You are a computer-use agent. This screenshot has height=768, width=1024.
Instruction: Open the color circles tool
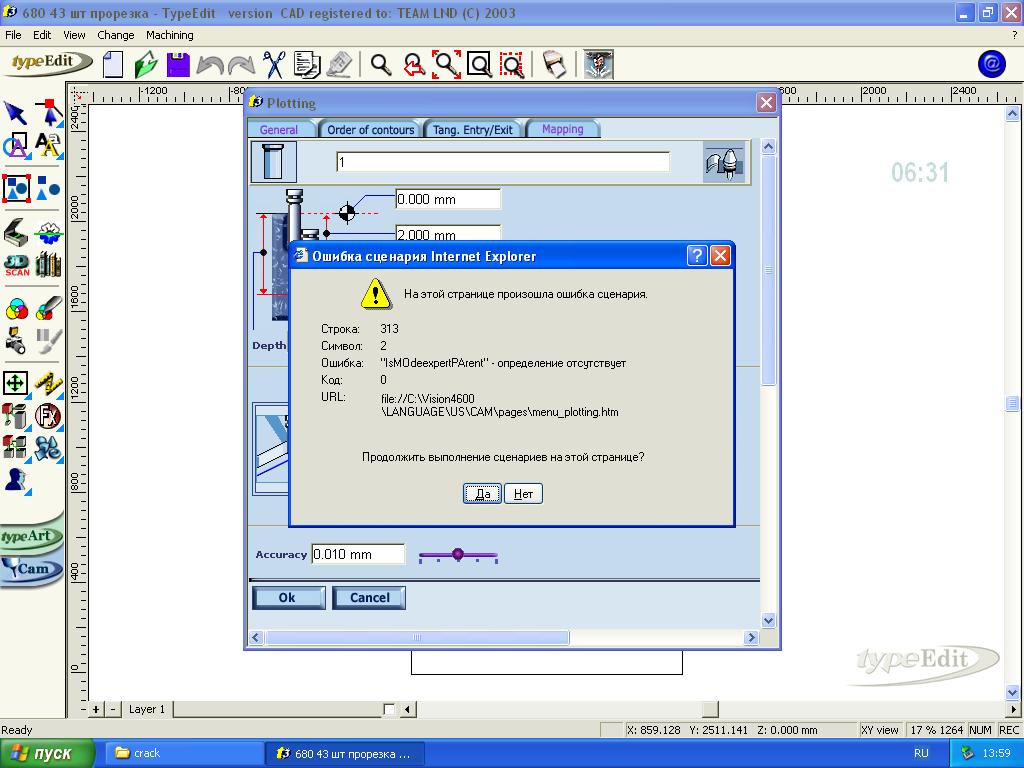pyautogui.click(x=16, y=309)
